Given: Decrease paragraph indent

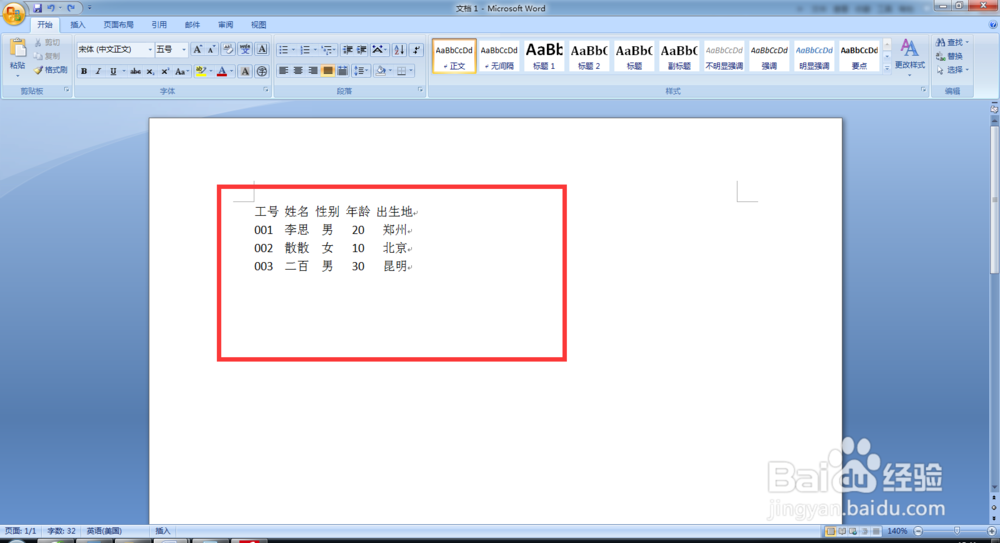Looking at the screenshot, I should (x=348, y=50).
